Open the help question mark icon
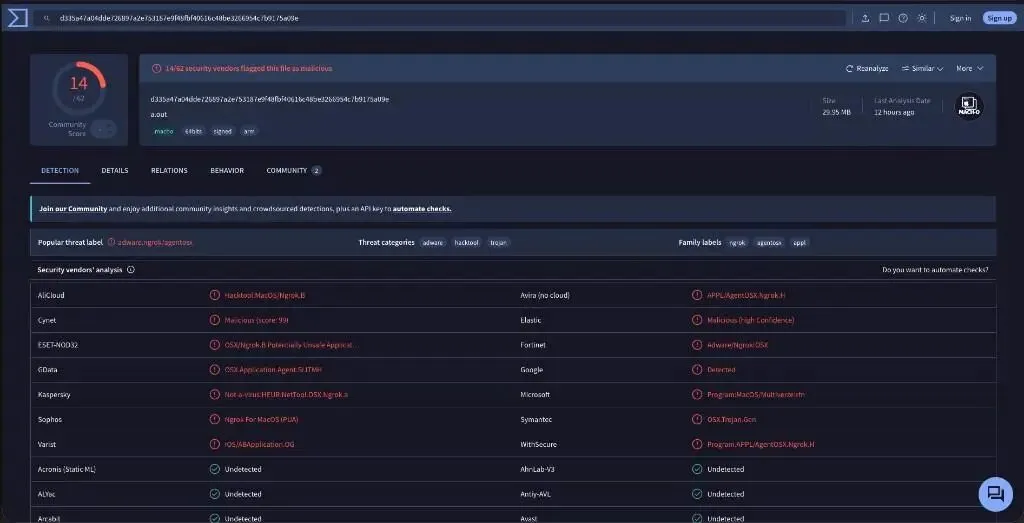The width and height of the screenshot is (1024, 523). pyautogui.click(x=903, y=18)
